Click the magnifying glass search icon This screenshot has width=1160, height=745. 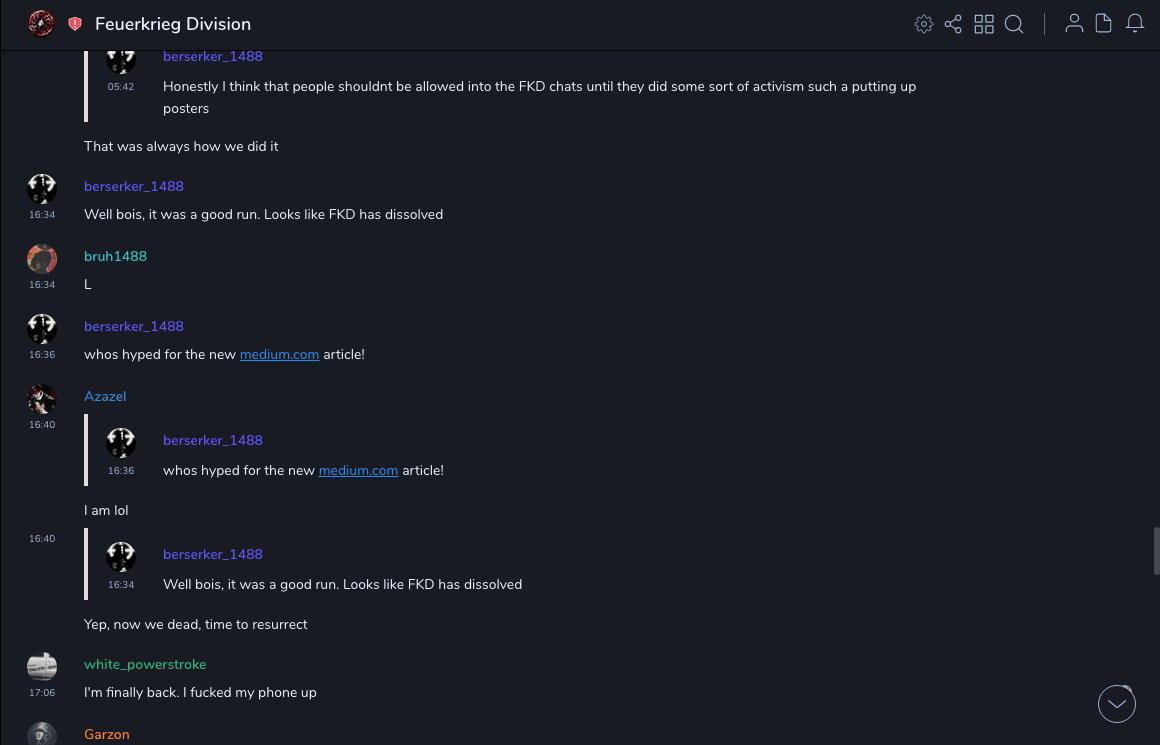pos(1014,24)
